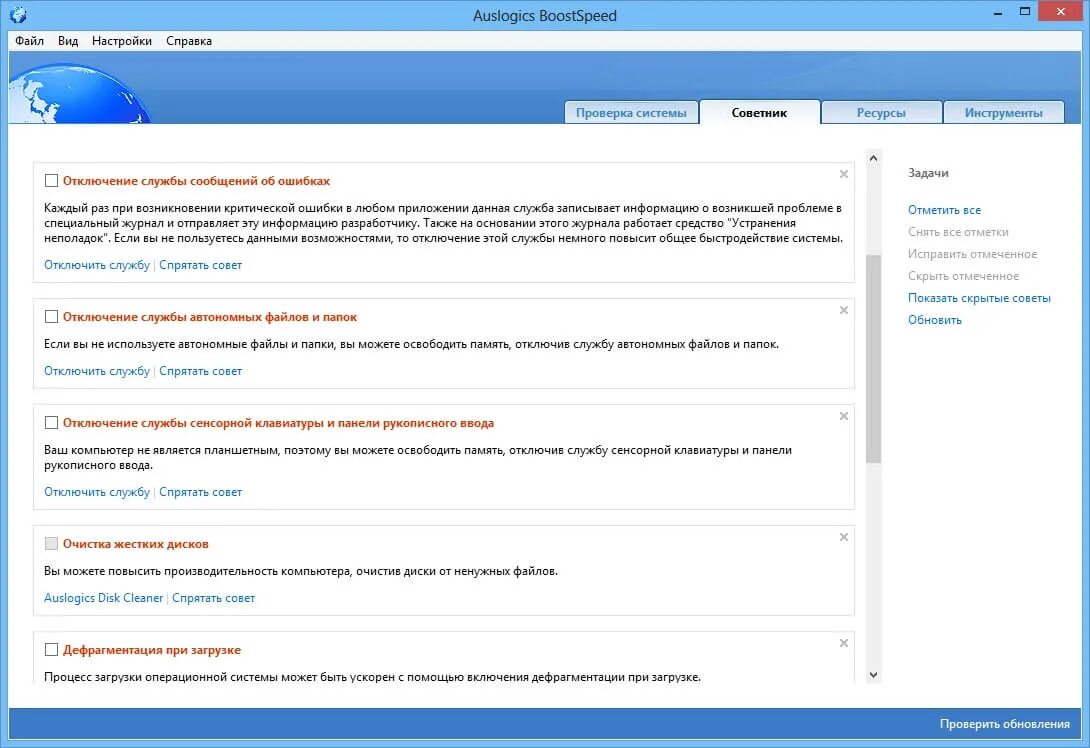Click the scrollbar down arrow
1090x748 pixels.
click(x=873, y=674)
